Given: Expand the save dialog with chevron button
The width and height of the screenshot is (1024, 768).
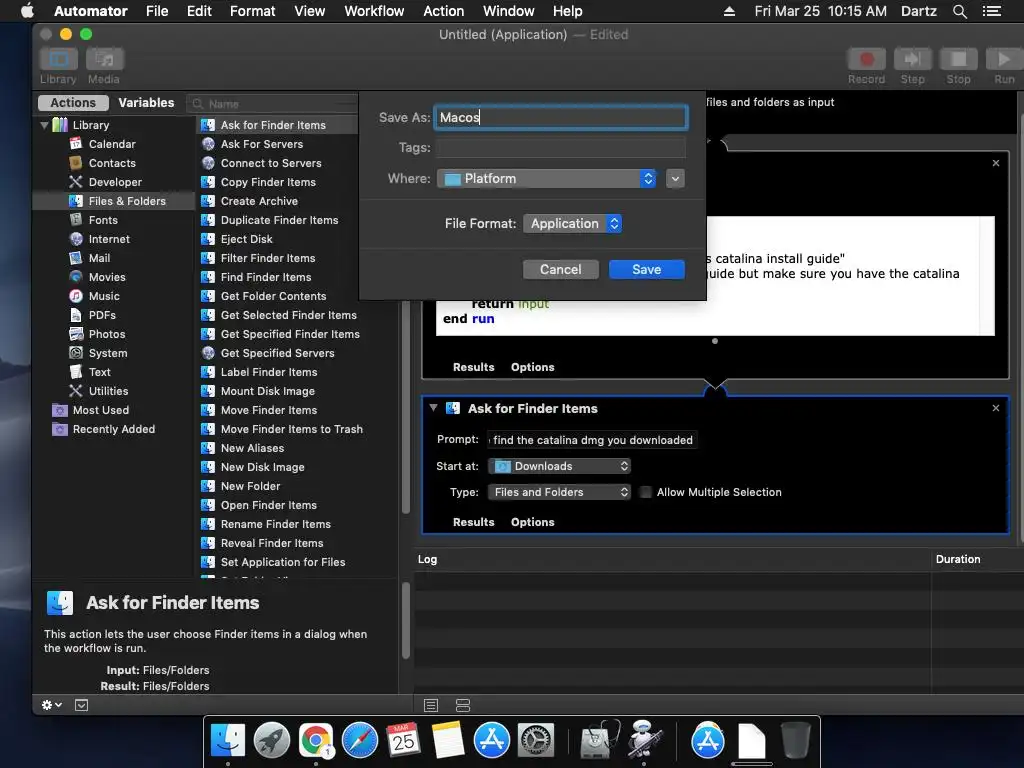Looking at the screenshot, I should [675, 178].
